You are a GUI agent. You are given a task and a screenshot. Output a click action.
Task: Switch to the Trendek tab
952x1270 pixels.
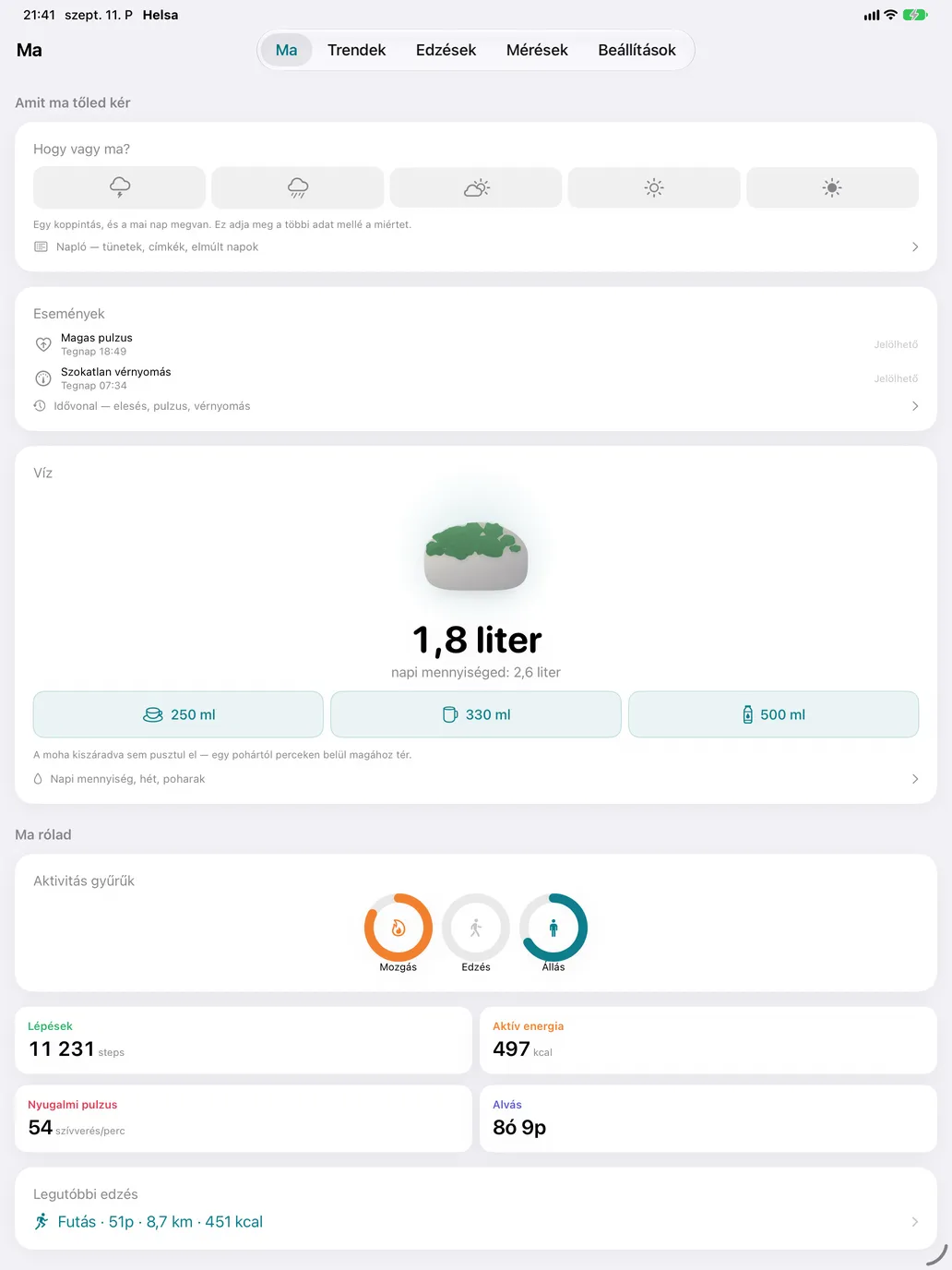tap(357, 50)
